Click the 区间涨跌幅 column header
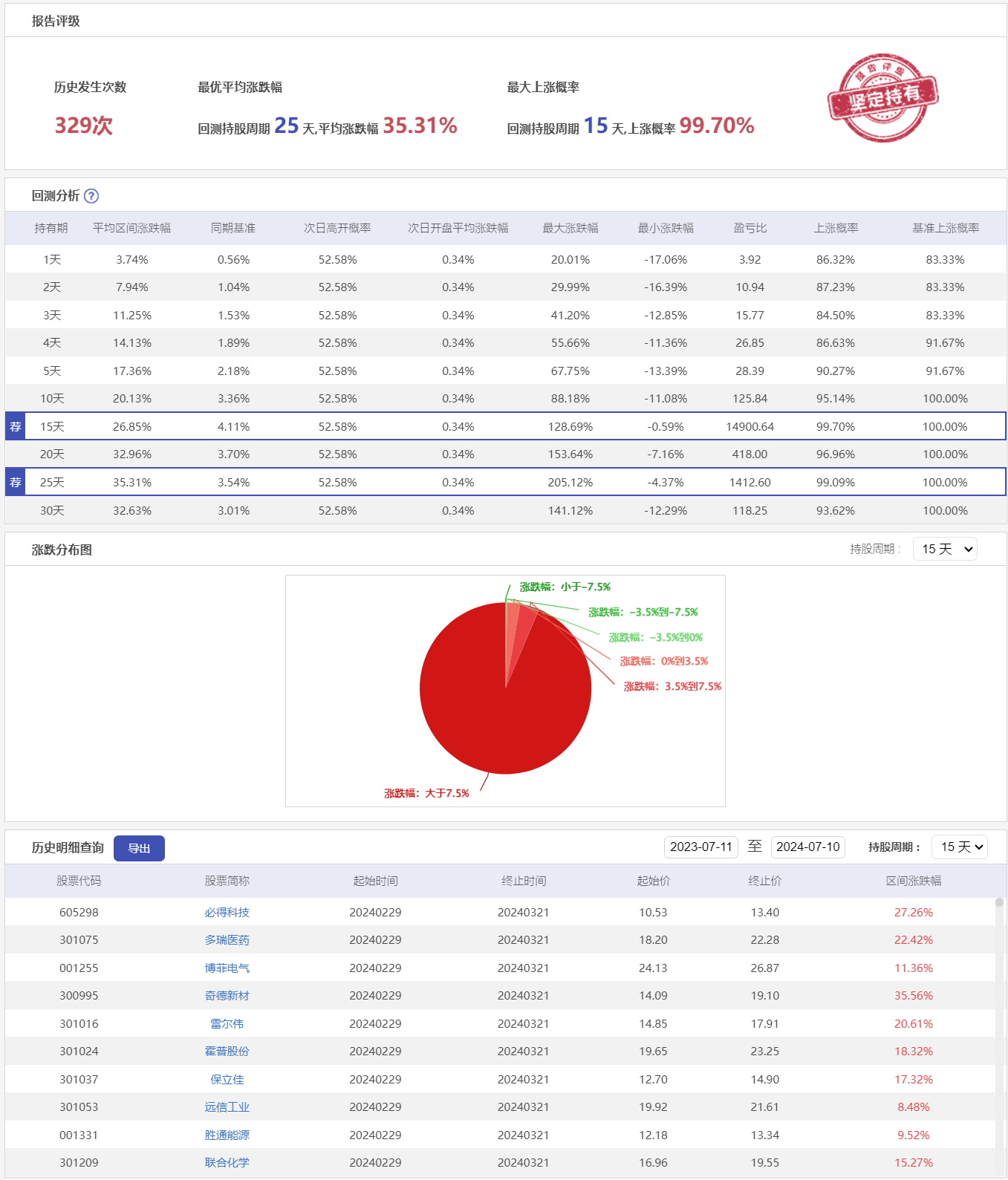The height and width of the screenshot is (1180, 1008). 913,881
